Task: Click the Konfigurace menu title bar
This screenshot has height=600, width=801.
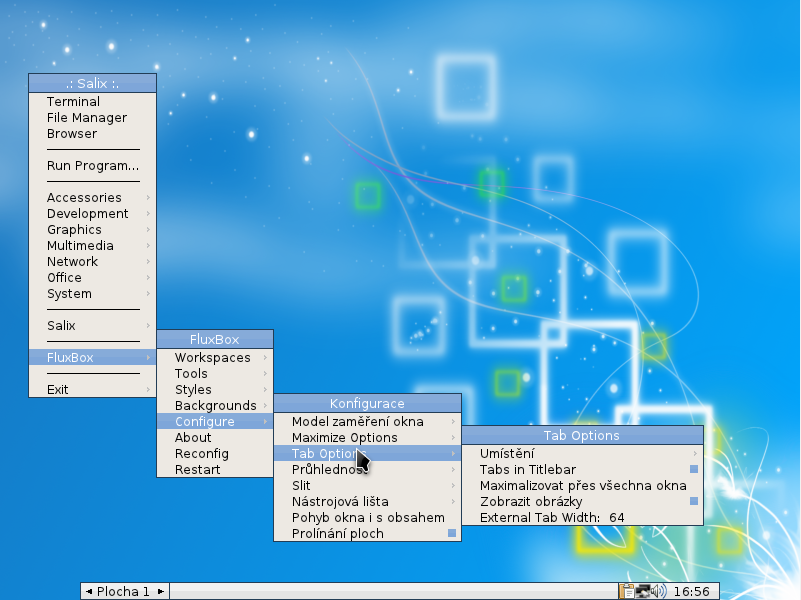Action: click(x=367, y=403)
